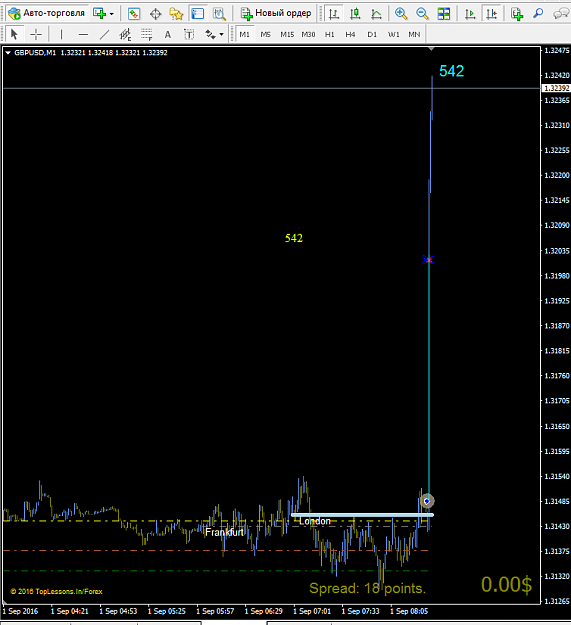The image size is (571, 625).
Task: Click the current price tag 1.32392
Action: point(557,88)
